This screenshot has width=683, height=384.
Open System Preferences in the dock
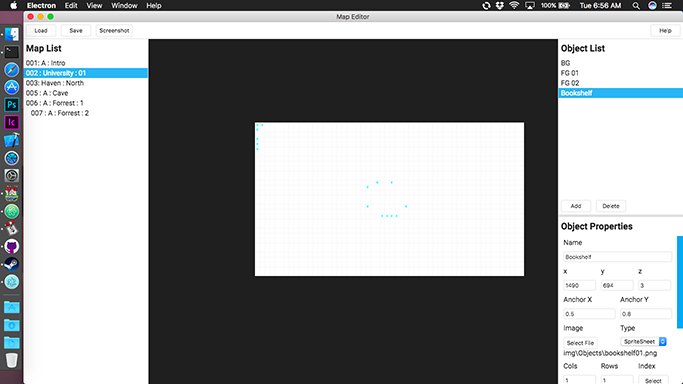(12, 175)
